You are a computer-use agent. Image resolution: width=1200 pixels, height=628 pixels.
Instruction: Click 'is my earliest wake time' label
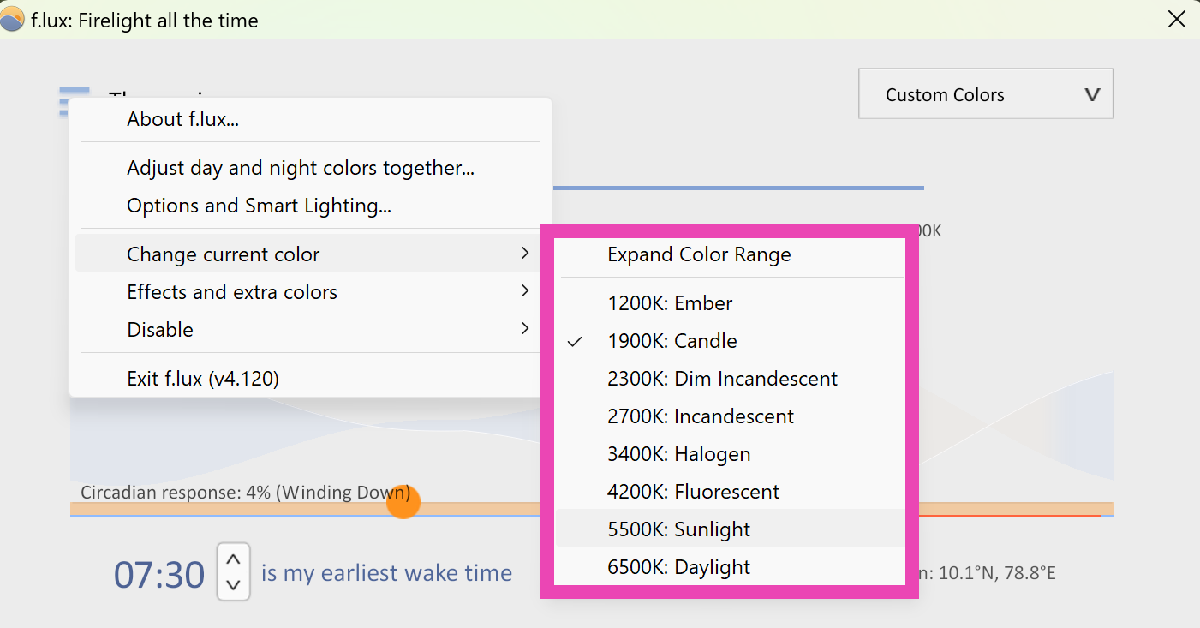[387, 574]
